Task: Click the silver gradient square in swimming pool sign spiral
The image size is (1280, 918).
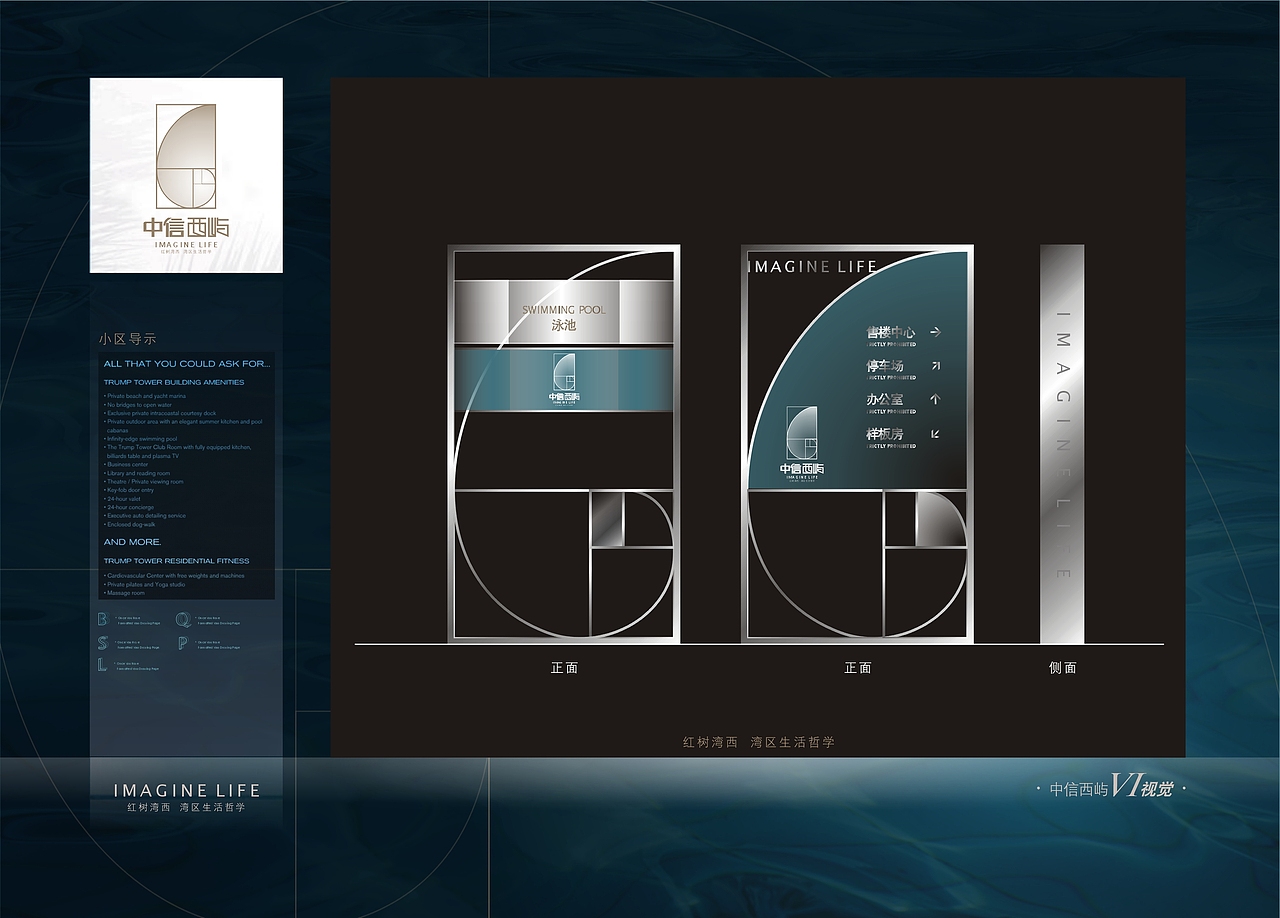Action: click(x=607, y=519)
